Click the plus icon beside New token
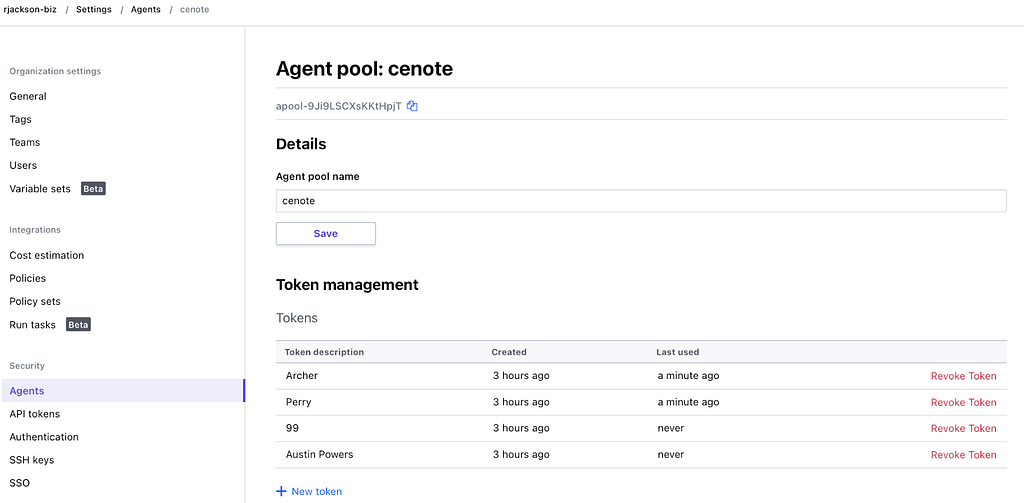Viewport: 1024px width, 503px height. pos(281,491)
